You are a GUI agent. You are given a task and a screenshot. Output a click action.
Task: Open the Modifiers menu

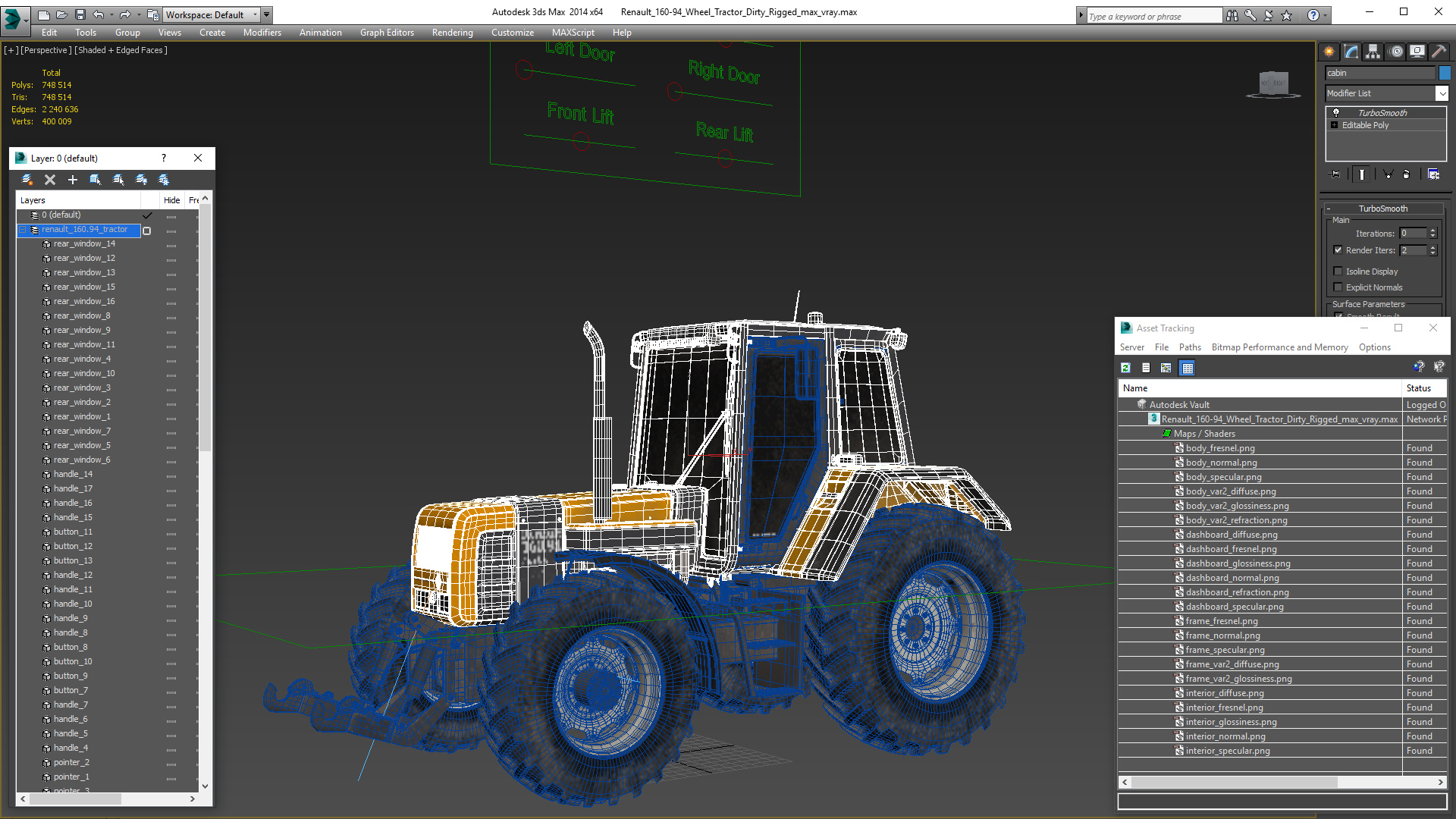(262, 33)
